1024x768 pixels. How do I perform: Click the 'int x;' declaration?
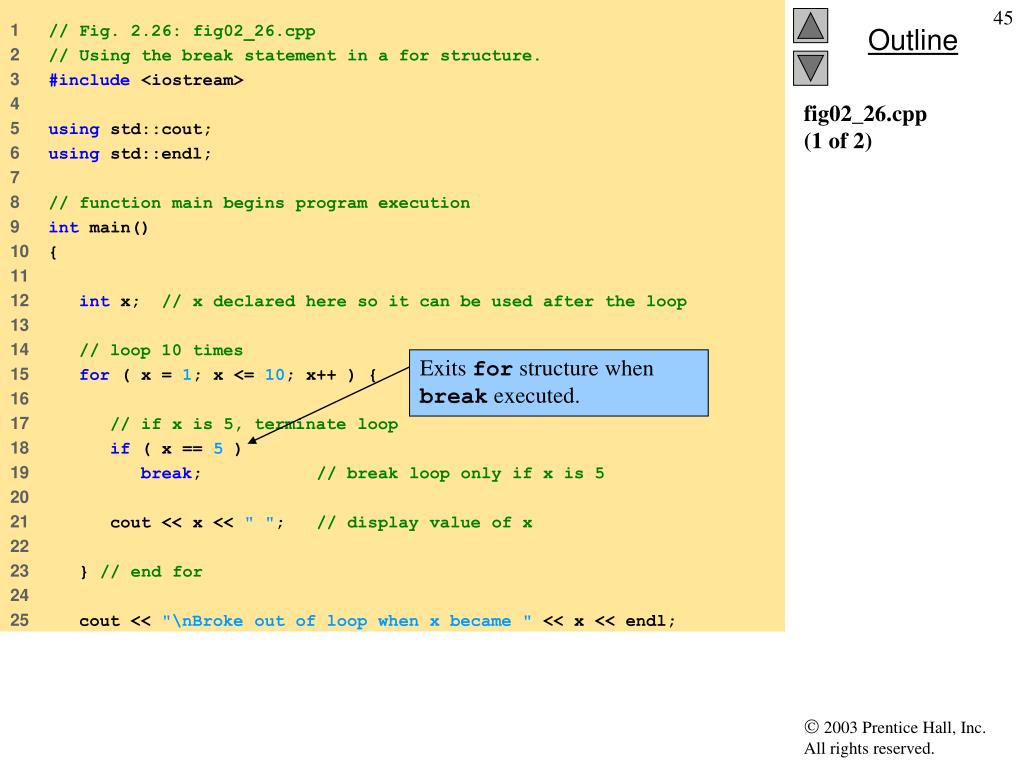pyautogui.click(x=109, y=302)
